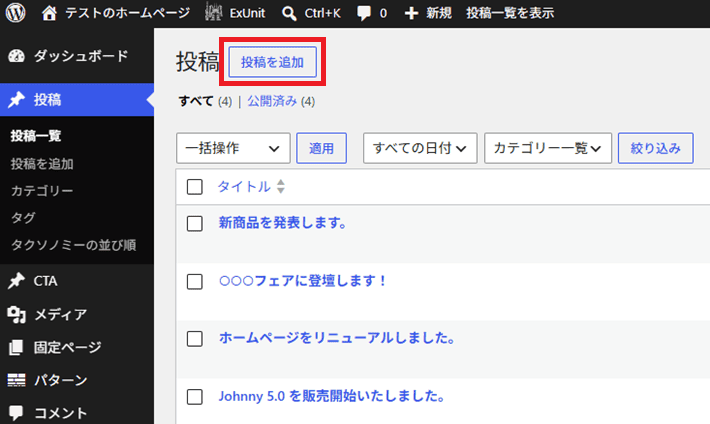Click the すべて (4) filter link

(x=205, y=101)
